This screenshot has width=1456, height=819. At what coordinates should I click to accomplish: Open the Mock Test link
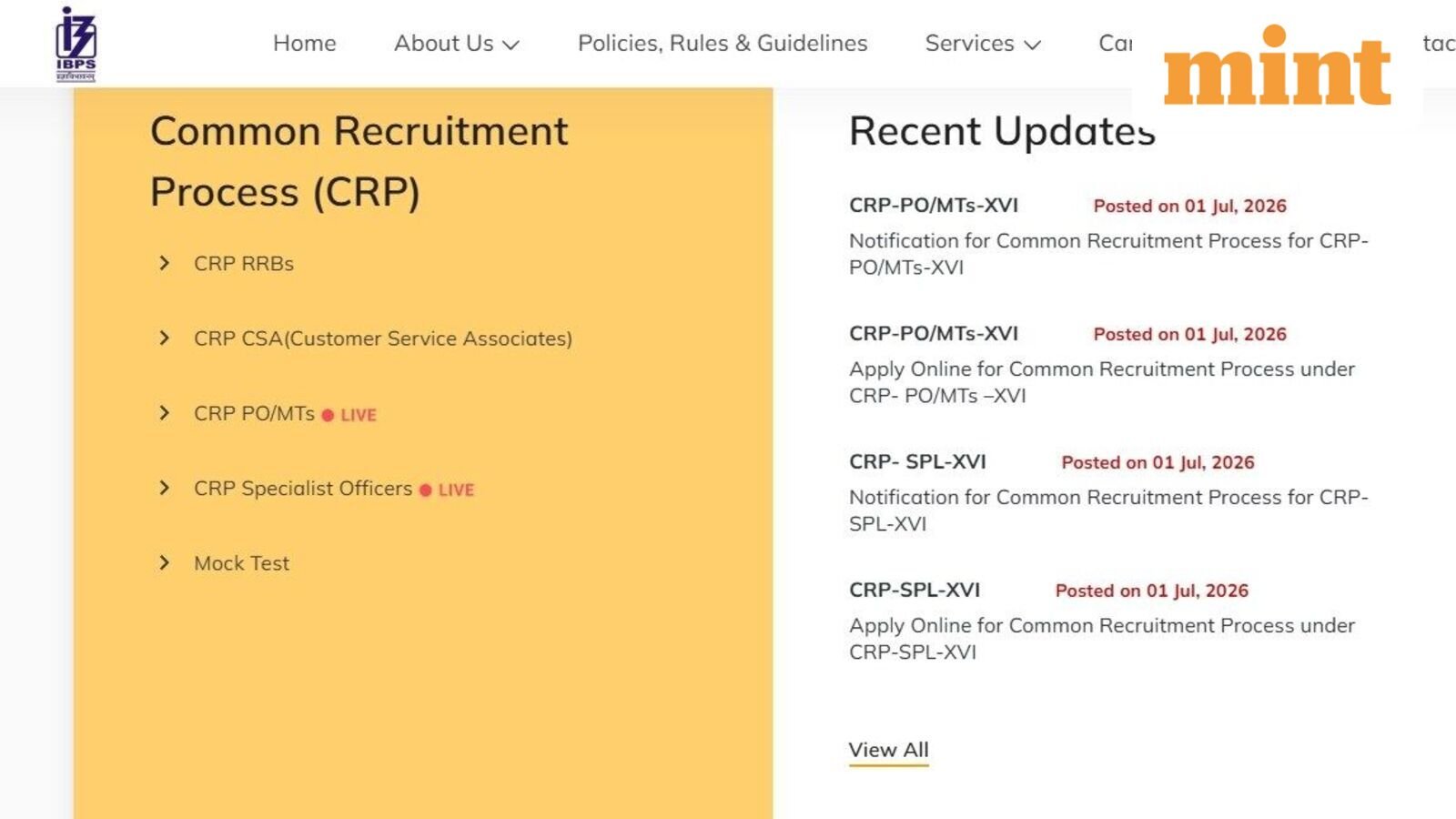pos(242,563)
